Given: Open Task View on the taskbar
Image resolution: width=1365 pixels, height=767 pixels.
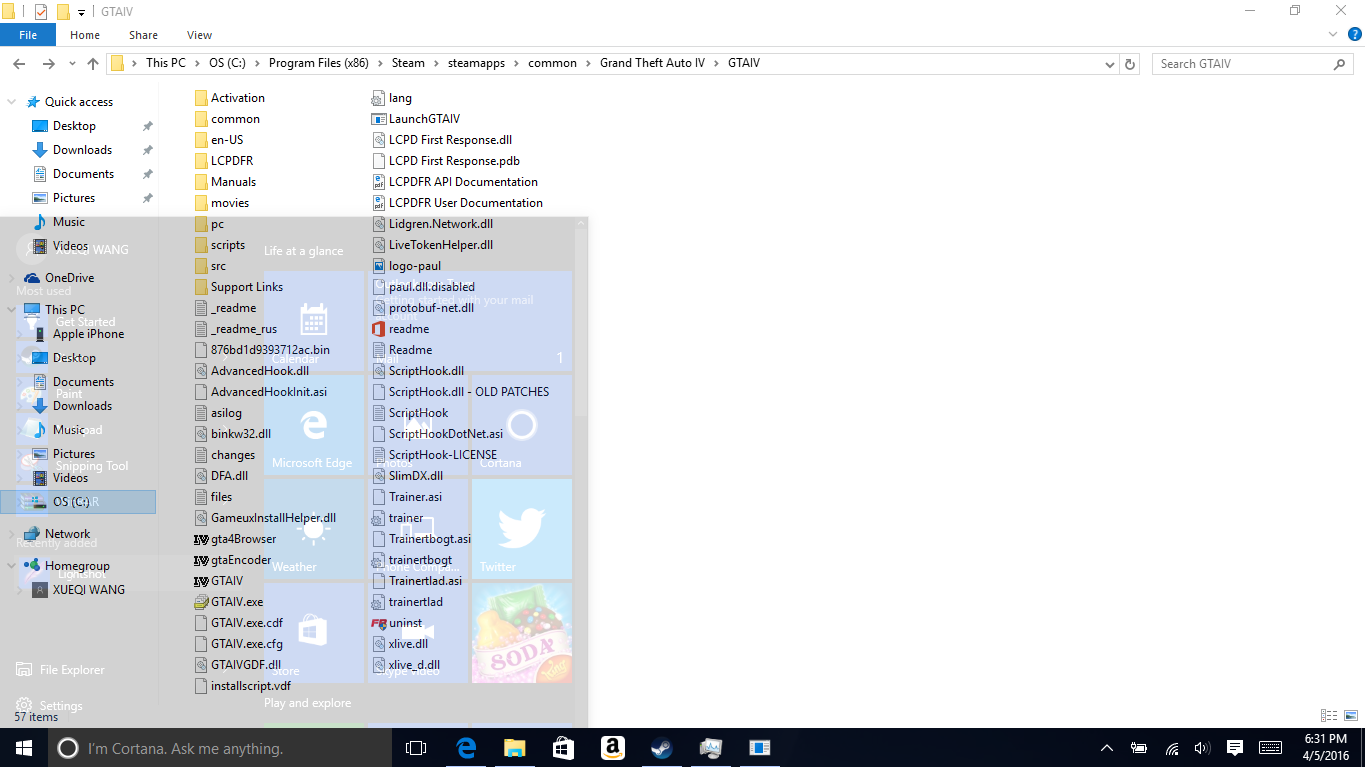Looking at the screenshot, I should pos(416,748).
